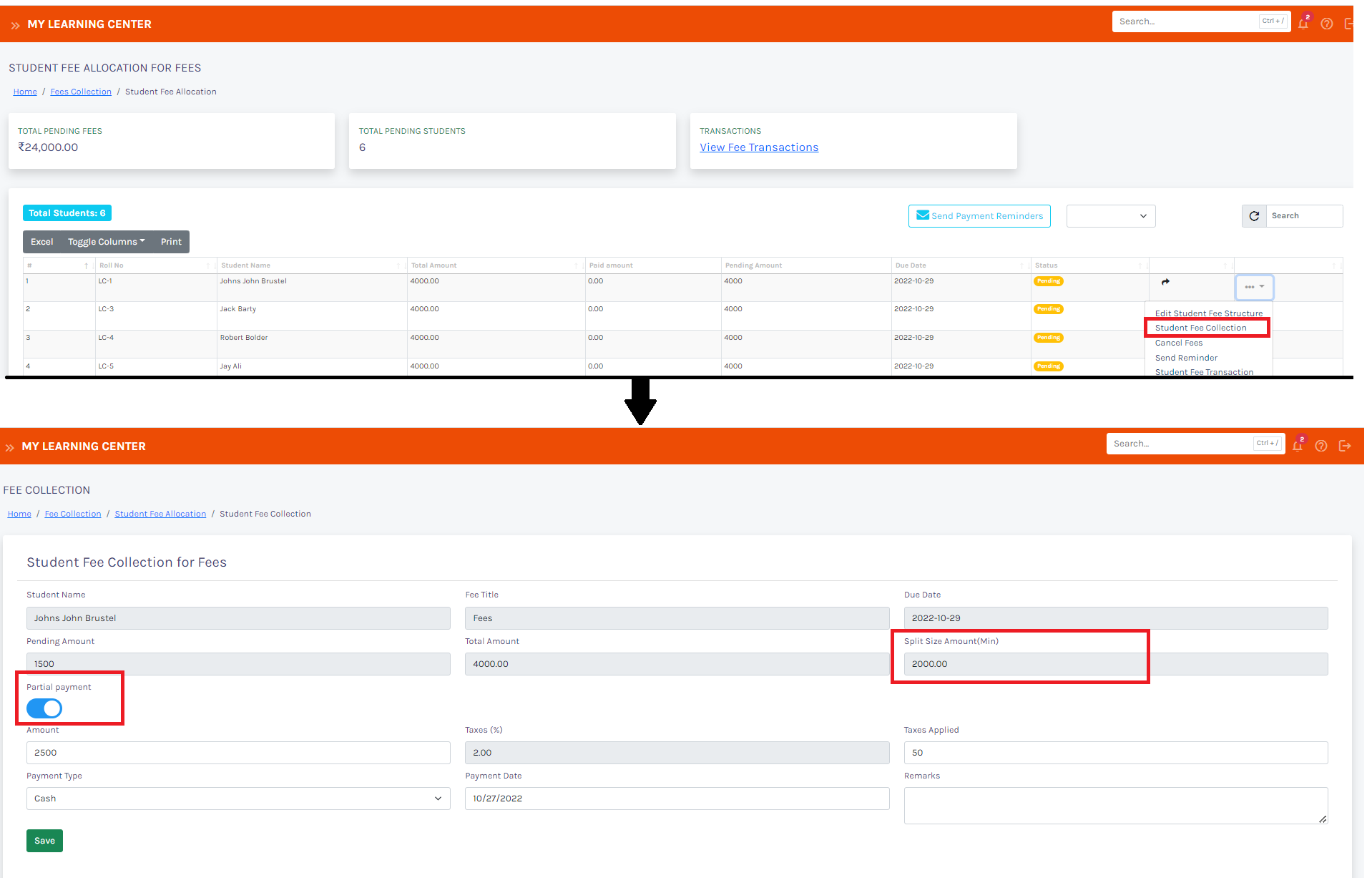This screenshot has height=893, width=1372.
Task: Select Student Fee Collection from the action menu
Action: point(1200,328)
